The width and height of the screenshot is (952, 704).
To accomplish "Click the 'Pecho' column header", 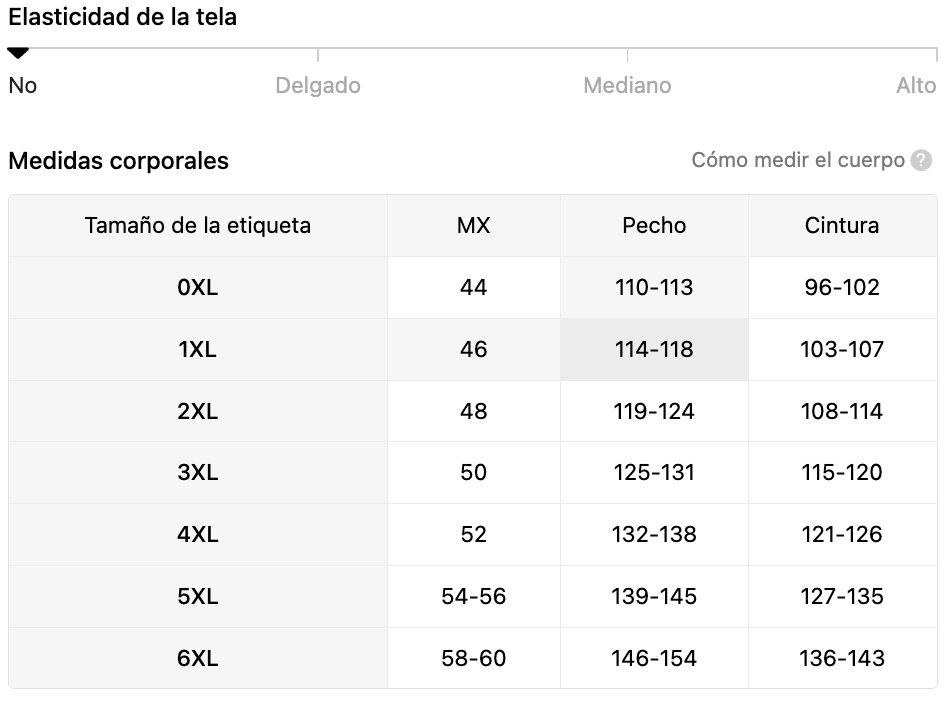I will point(654,226).
